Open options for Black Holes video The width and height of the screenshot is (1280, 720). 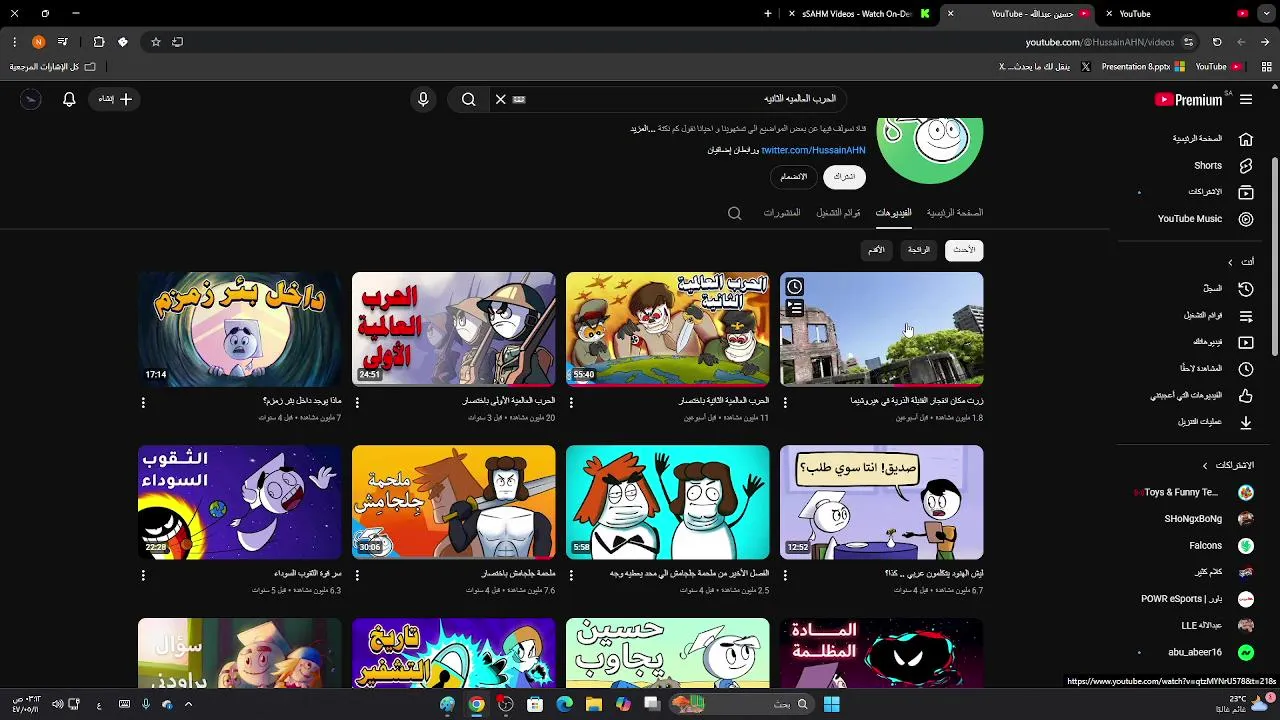coord(143,575)
